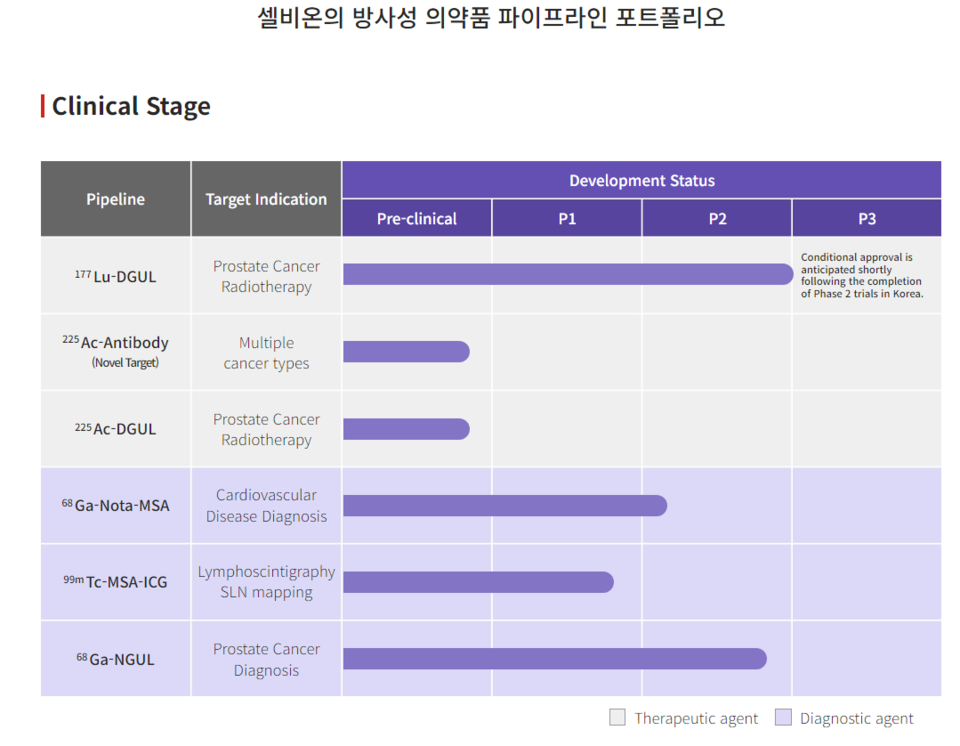Select the 'P2' stage header
The image size is (960, 746).
click(717, 219)
